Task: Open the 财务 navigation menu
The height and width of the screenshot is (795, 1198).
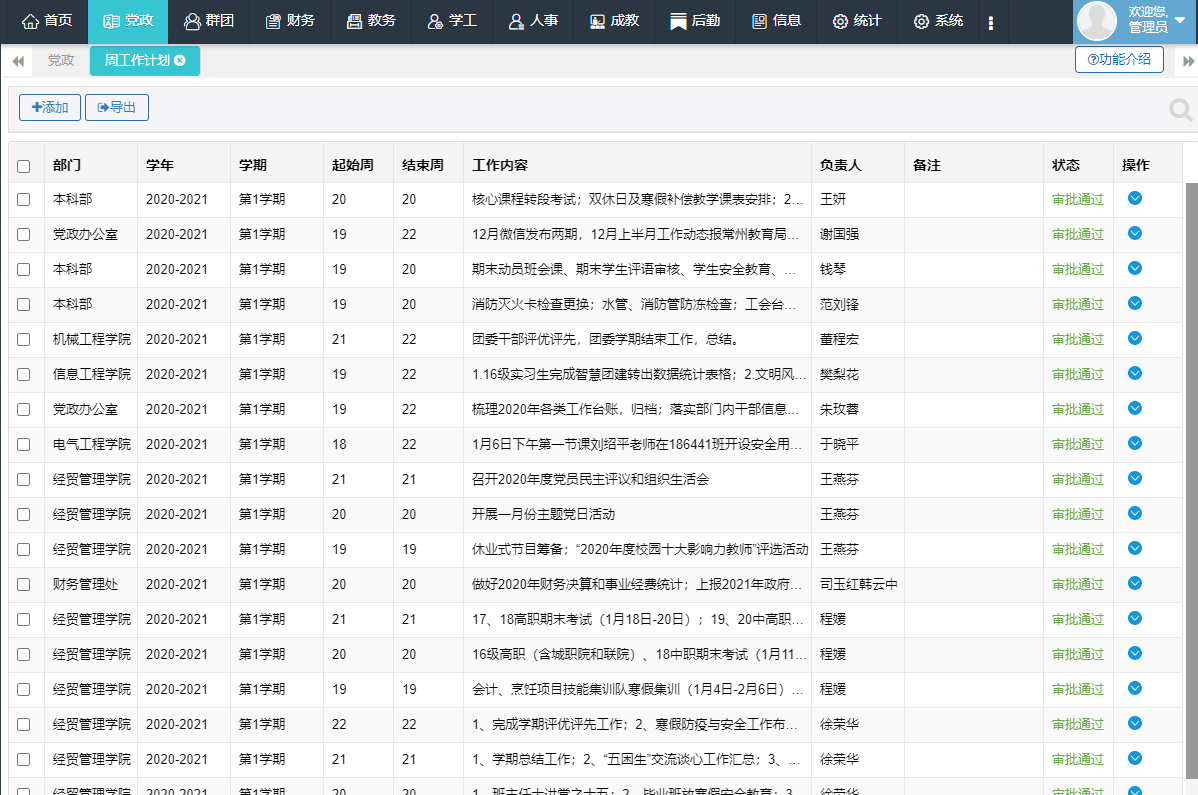Action: click(290, 21)
